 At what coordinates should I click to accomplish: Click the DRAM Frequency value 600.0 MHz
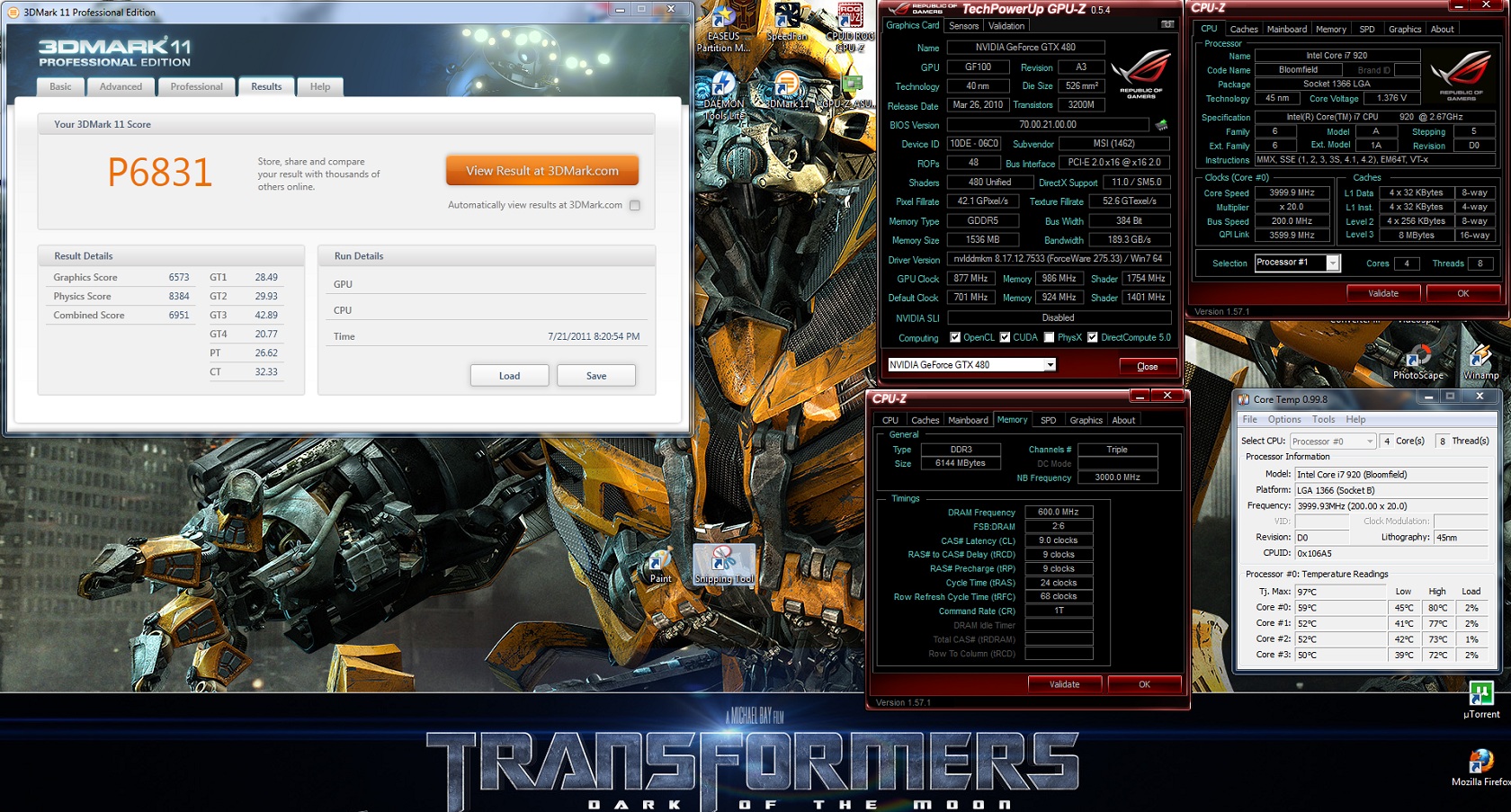pyautogui.click(x=1059, y=513)
